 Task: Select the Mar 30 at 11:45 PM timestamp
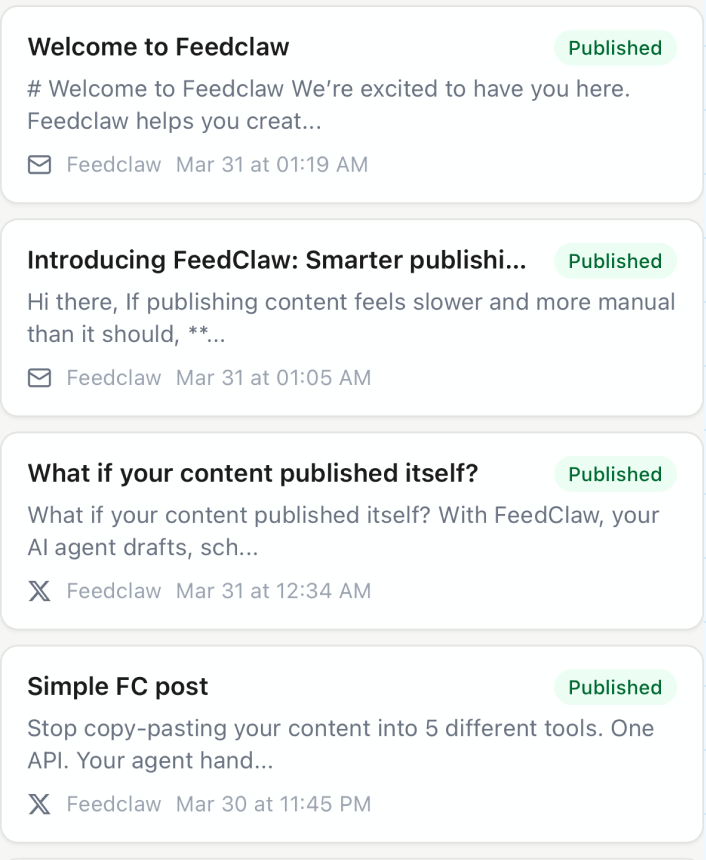(273, 804)
